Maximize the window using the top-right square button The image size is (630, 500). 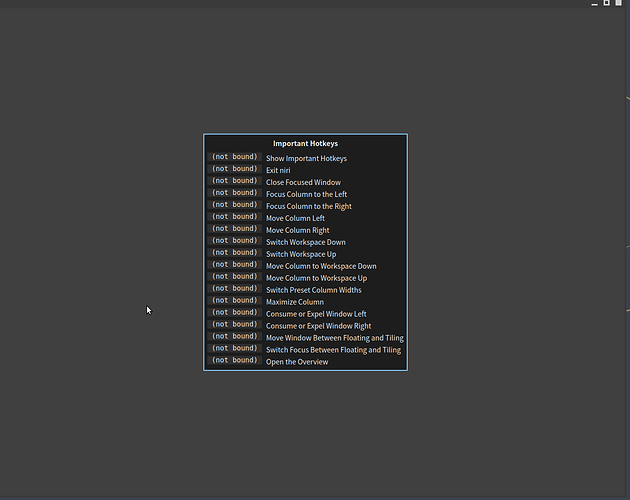click(607, 3)
